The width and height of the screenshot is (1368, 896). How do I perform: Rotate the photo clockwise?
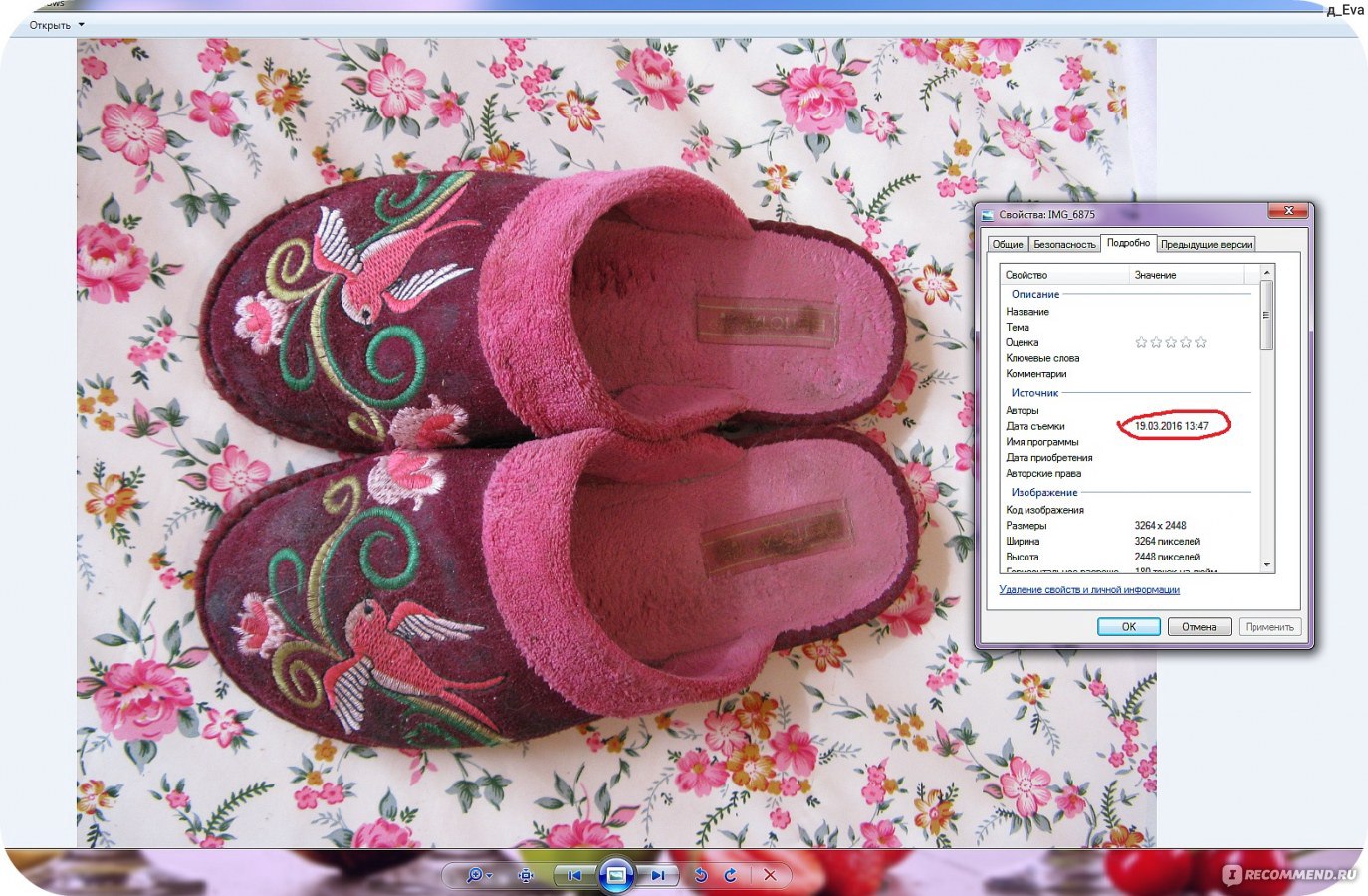[731, 875]
